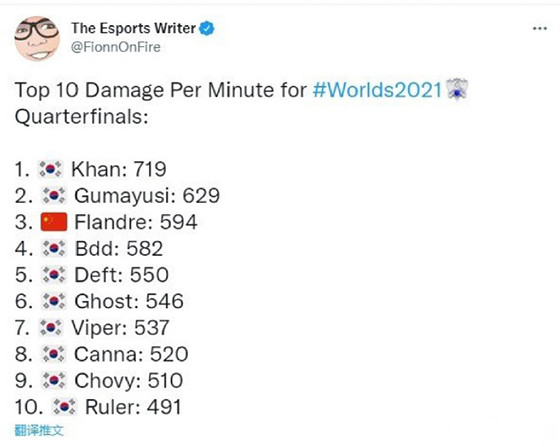This screenshot has width=560, height=447.
Task: Click the Korean flag beside Viper
Action: coord(50,328)
